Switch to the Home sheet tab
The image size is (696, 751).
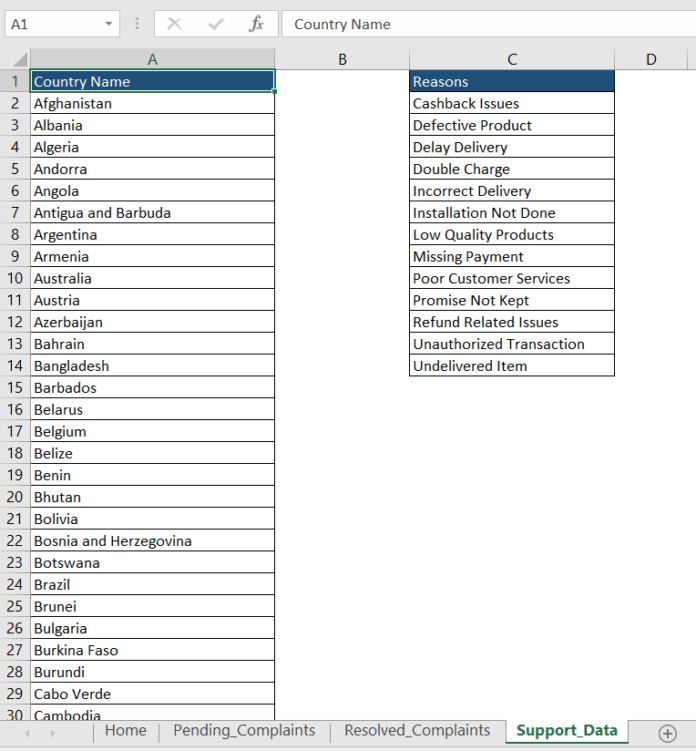click(125, 731)
